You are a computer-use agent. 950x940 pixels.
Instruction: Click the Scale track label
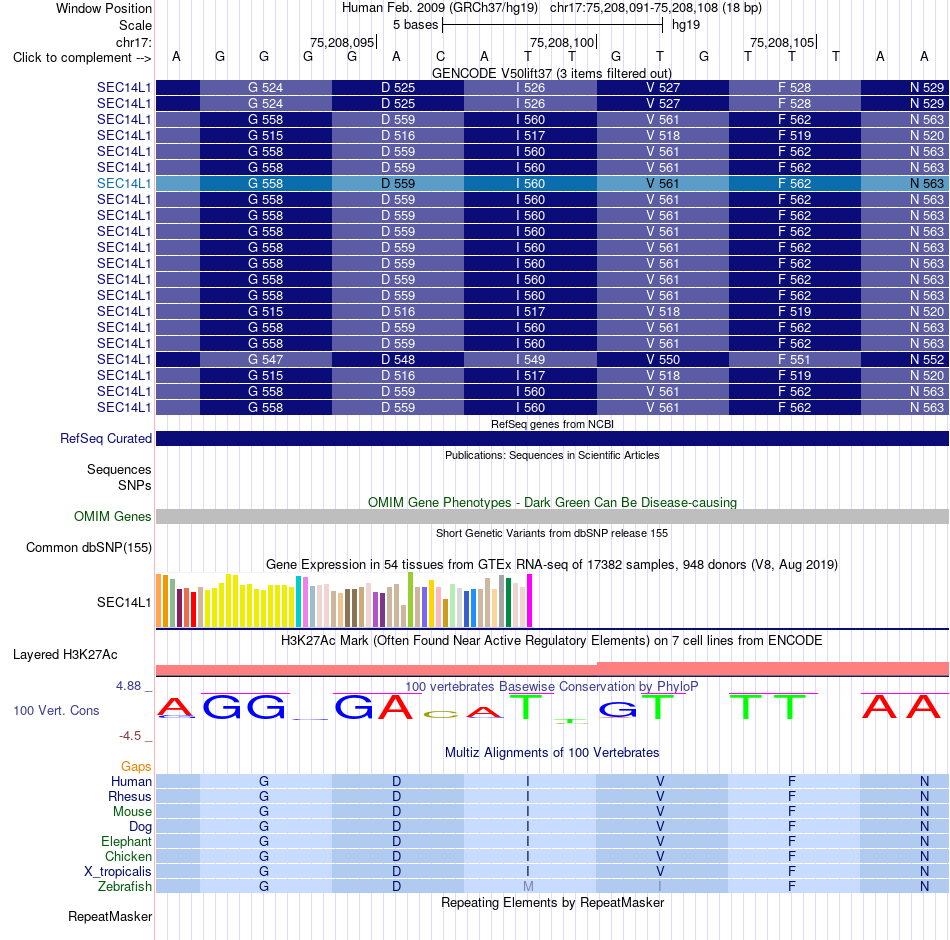(135, 25)
